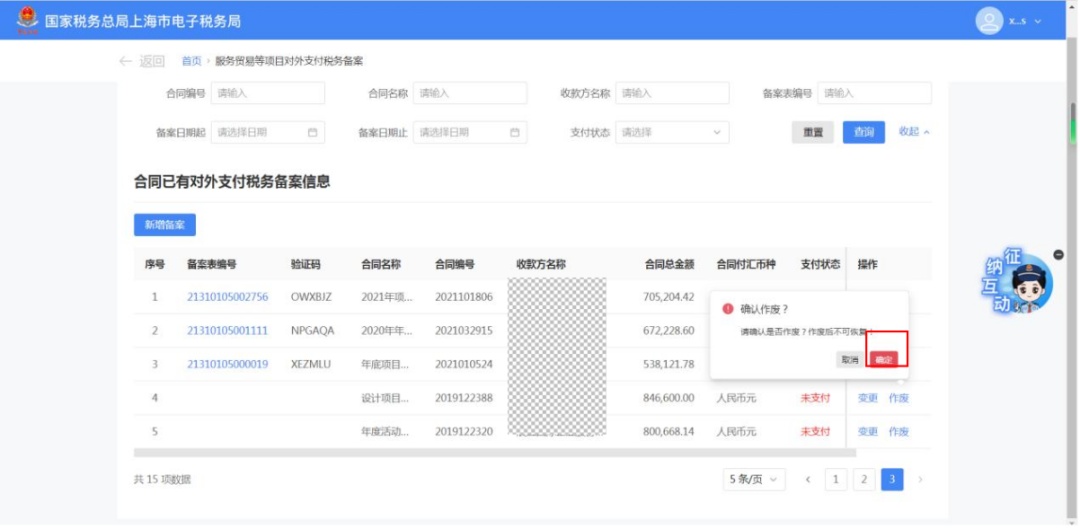
Task: Click the 验证码 cell OWXBJZ
Action: pos(311,297)
